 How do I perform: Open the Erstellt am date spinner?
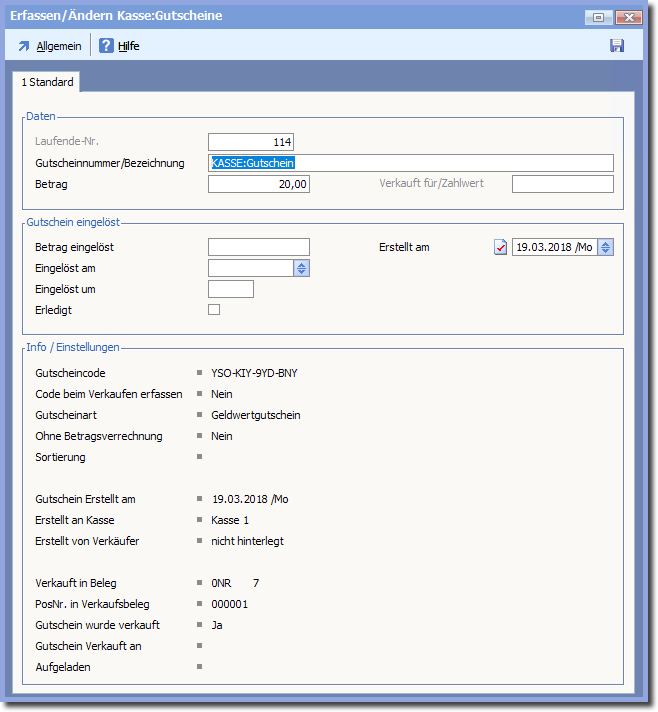tap(606, 247)
